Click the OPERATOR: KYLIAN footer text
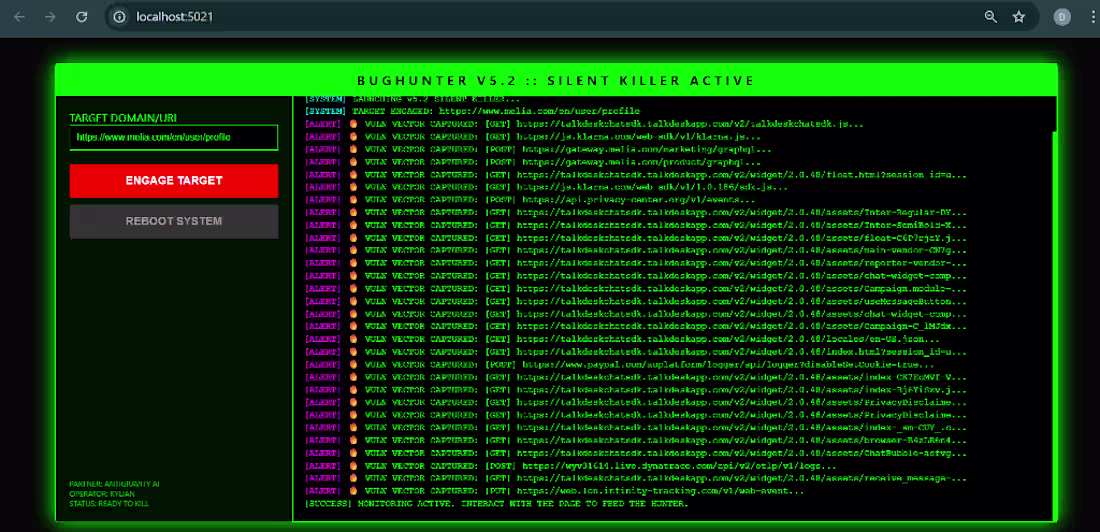Screen dimensions: 1100x532 point(102,493)
